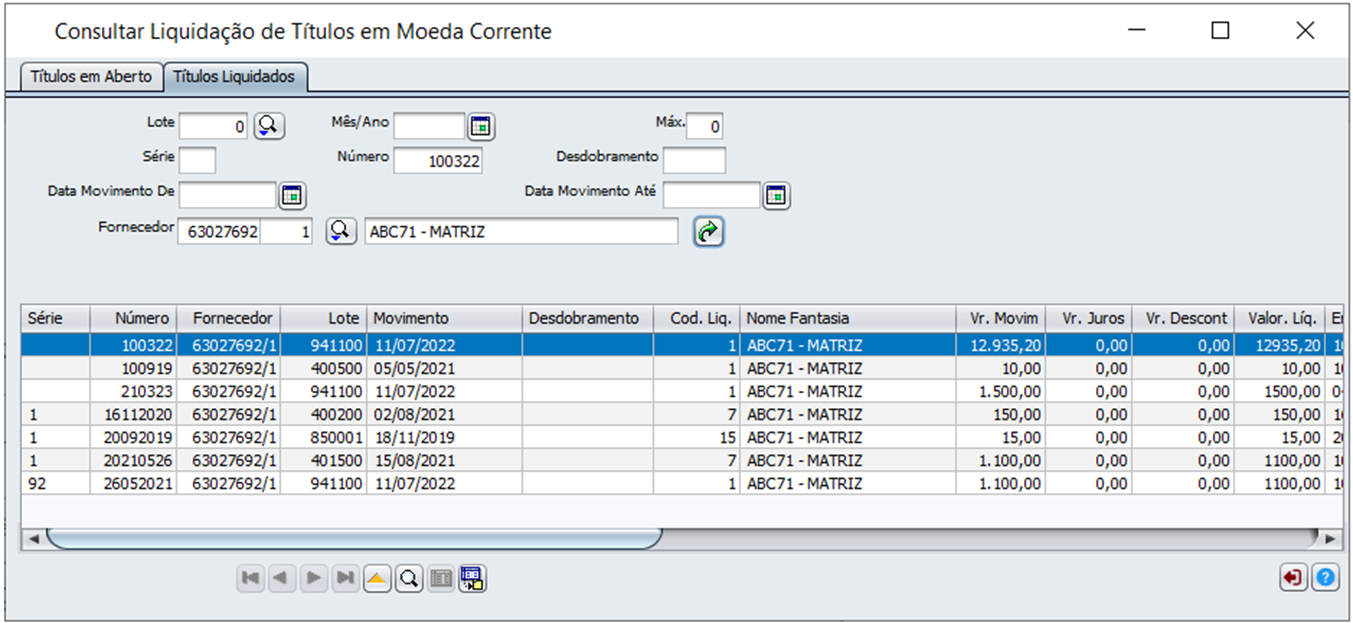The width and height of the screenshot is (1353, 623).
Task: Focus the Lote input field
Action: pyautogui.click(x=213, y=126)
